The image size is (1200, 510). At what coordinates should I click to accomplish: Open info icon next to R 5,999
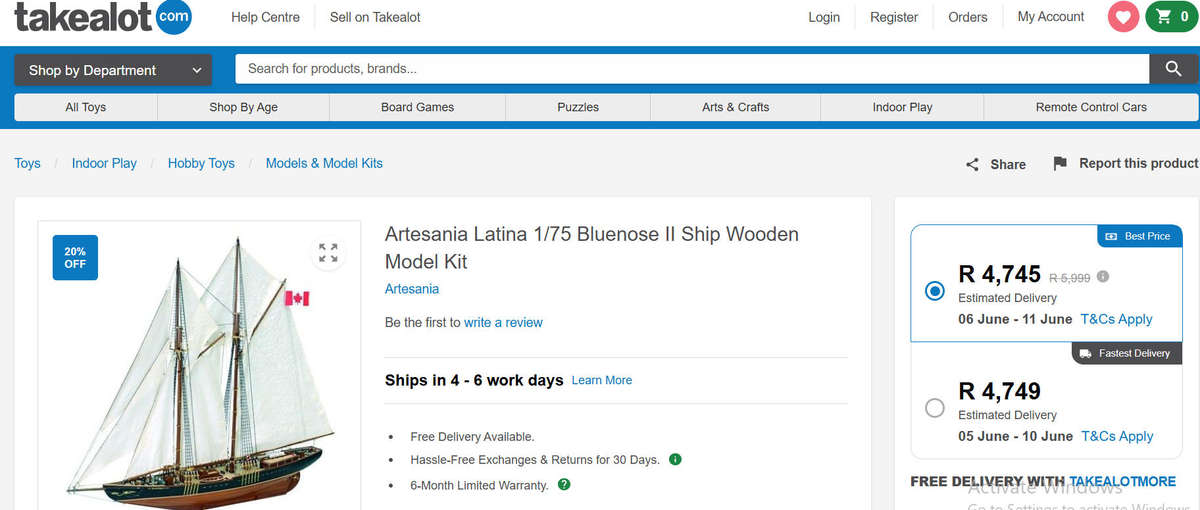click(x=1103, y=276)
